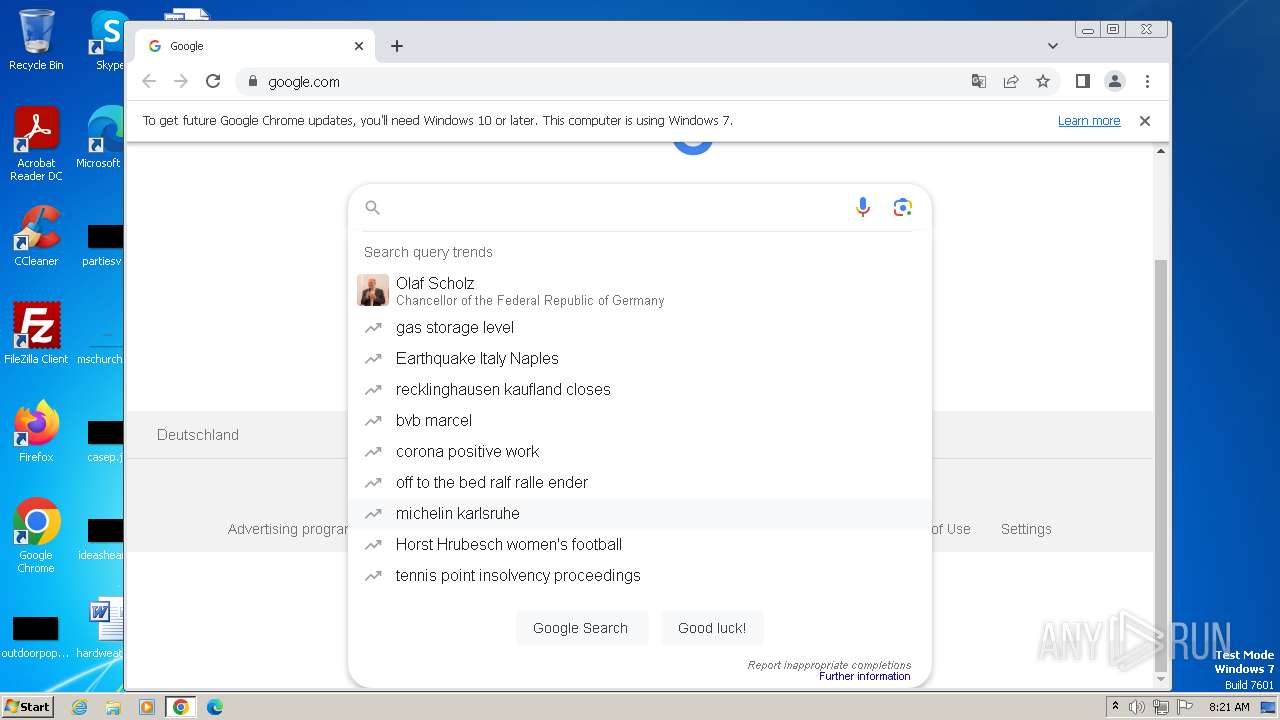Select the 'gas storage level' suggestion
Screen dimensions: 1280x720
[640, 327]
